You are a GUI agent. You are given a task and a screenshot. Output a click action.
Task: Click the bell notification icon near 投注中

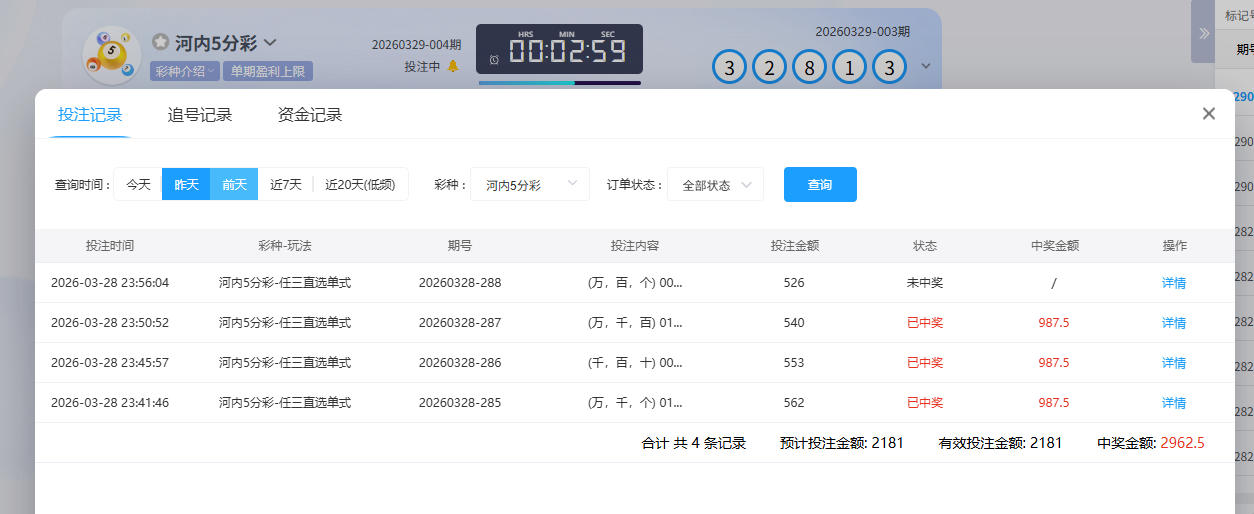point(453,66)
